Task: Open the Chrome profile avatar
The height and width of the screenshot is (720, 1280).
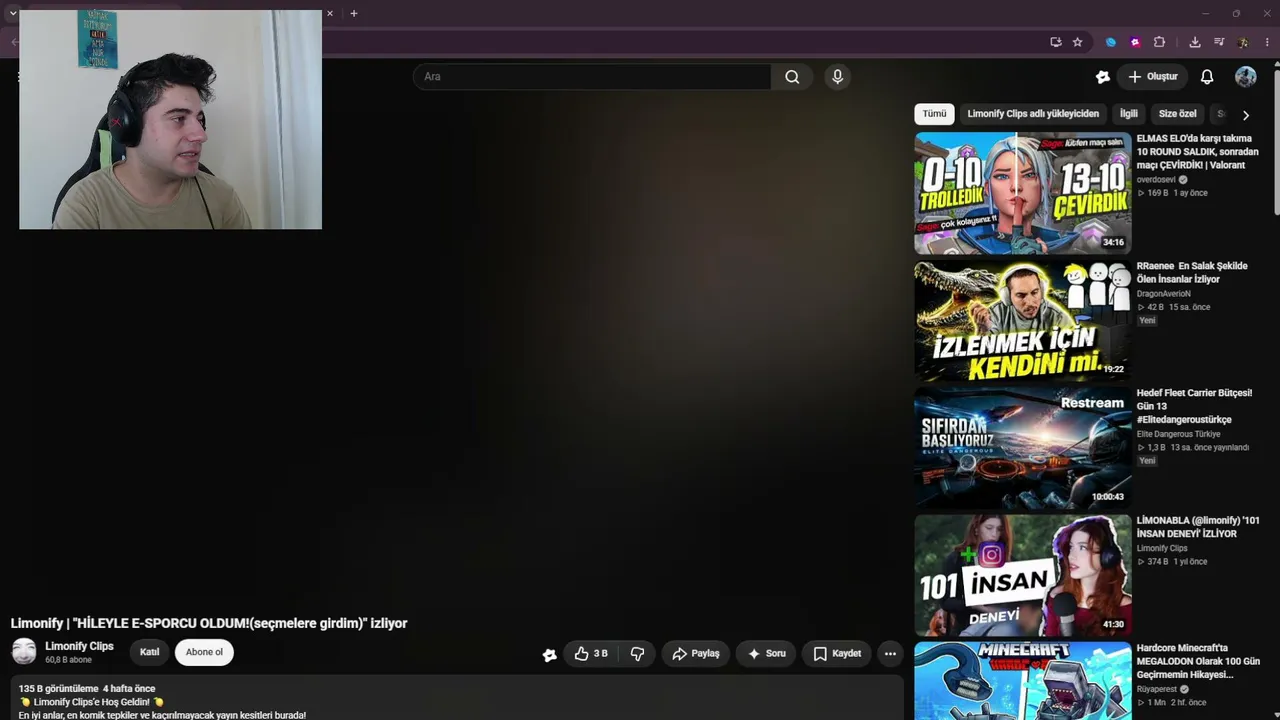Action: tap(1243, 42)
